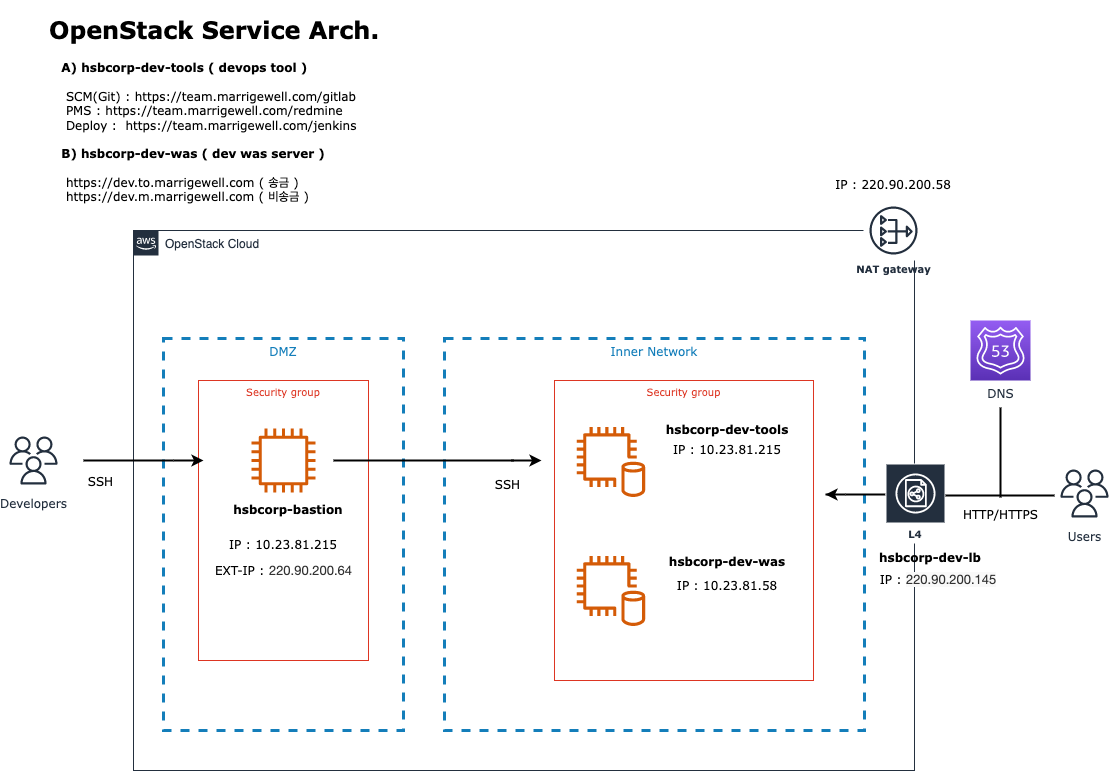Select the hsbcorp-dev-lb label
This screenshot has width=1115, height=771.
(927, 558)
